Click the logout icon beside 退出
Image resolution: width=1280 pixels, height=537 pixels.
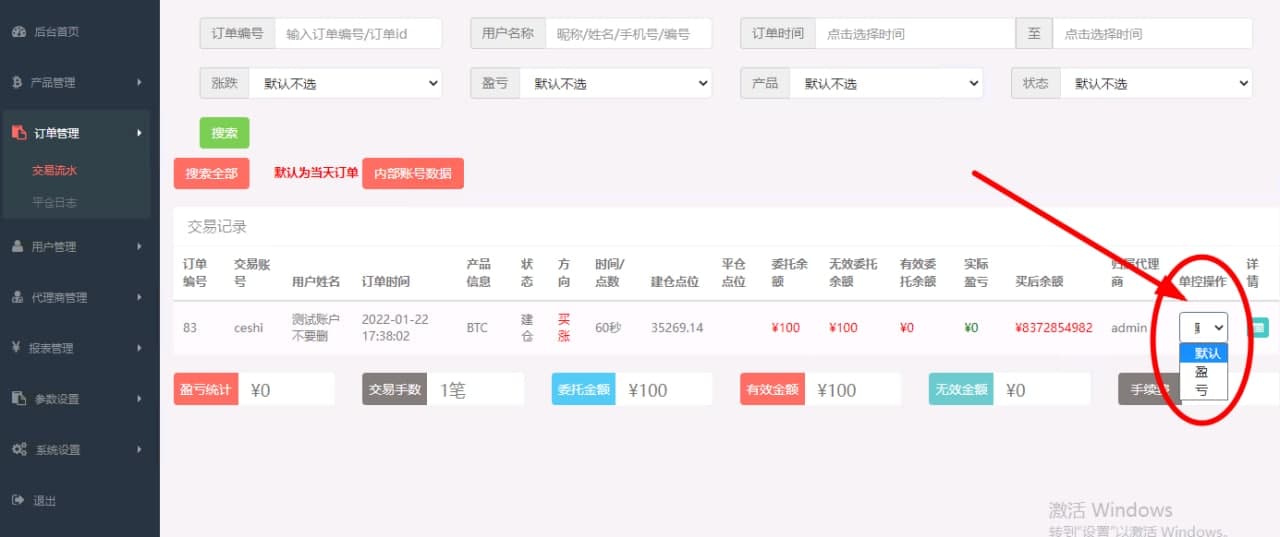pos(18,500)
